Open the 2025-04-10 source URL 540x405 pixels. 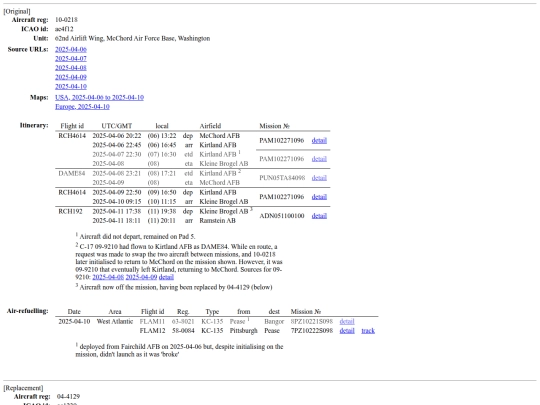pos(71,86)
